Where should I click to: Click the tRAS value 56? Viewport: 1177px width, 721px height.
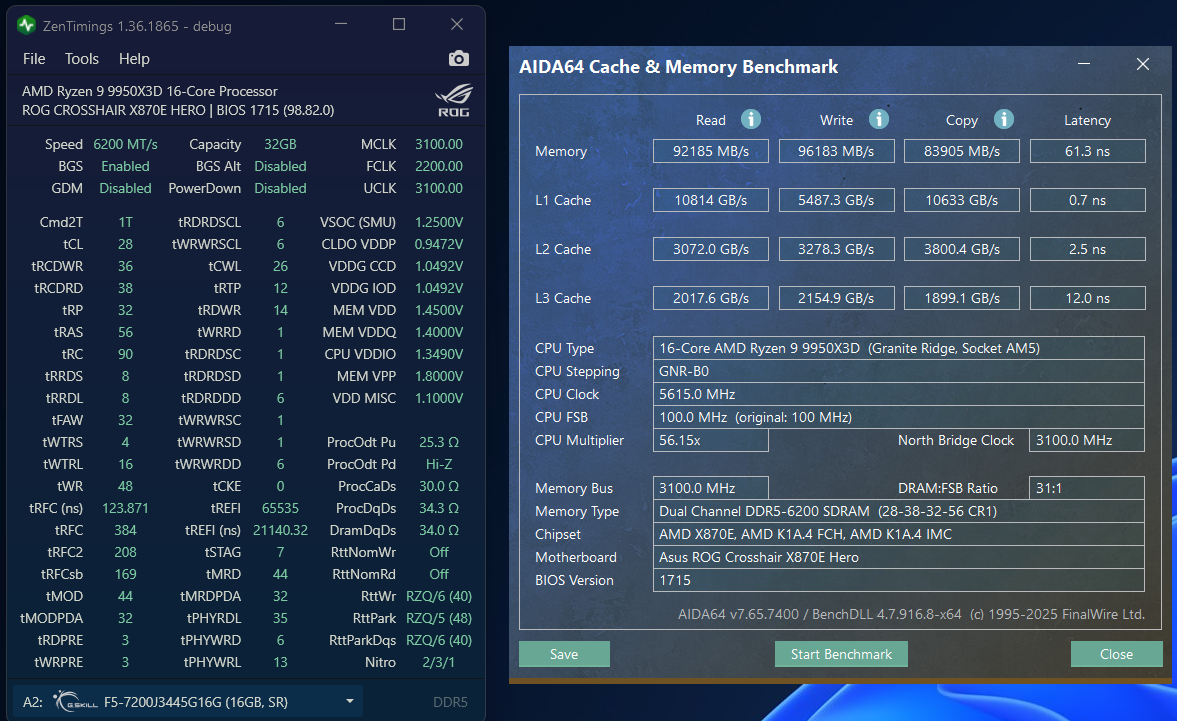(x=125, y=332)
